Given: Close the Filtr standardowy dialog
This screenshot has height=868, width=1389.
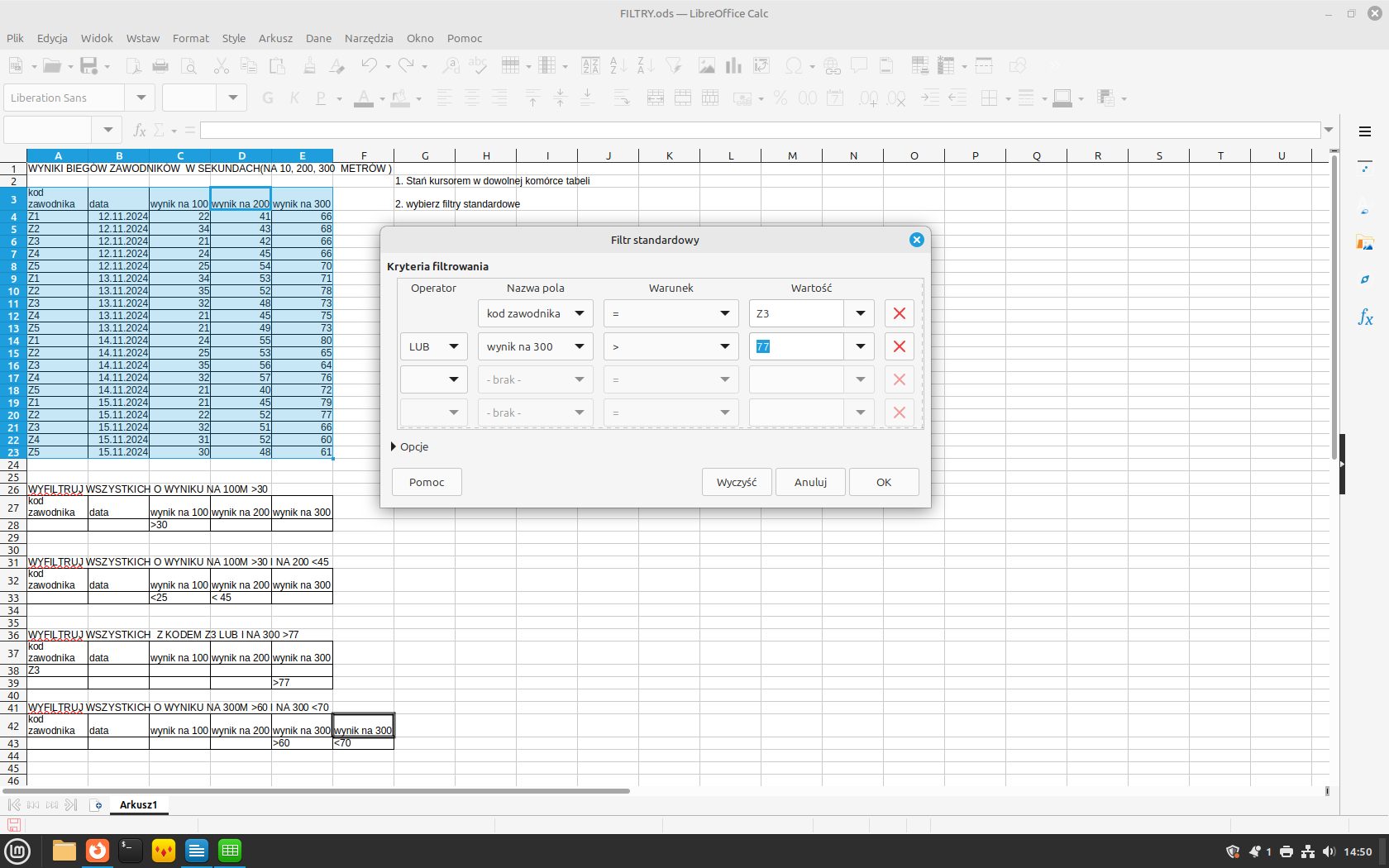Looking at the screenshot, I should [916, 240].
